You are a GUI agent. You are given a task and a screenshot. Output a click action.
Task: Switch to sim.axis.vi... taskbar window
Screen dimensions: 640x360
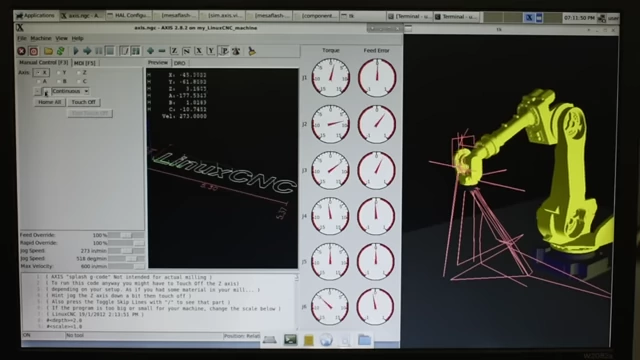click(x=222, y=16)
